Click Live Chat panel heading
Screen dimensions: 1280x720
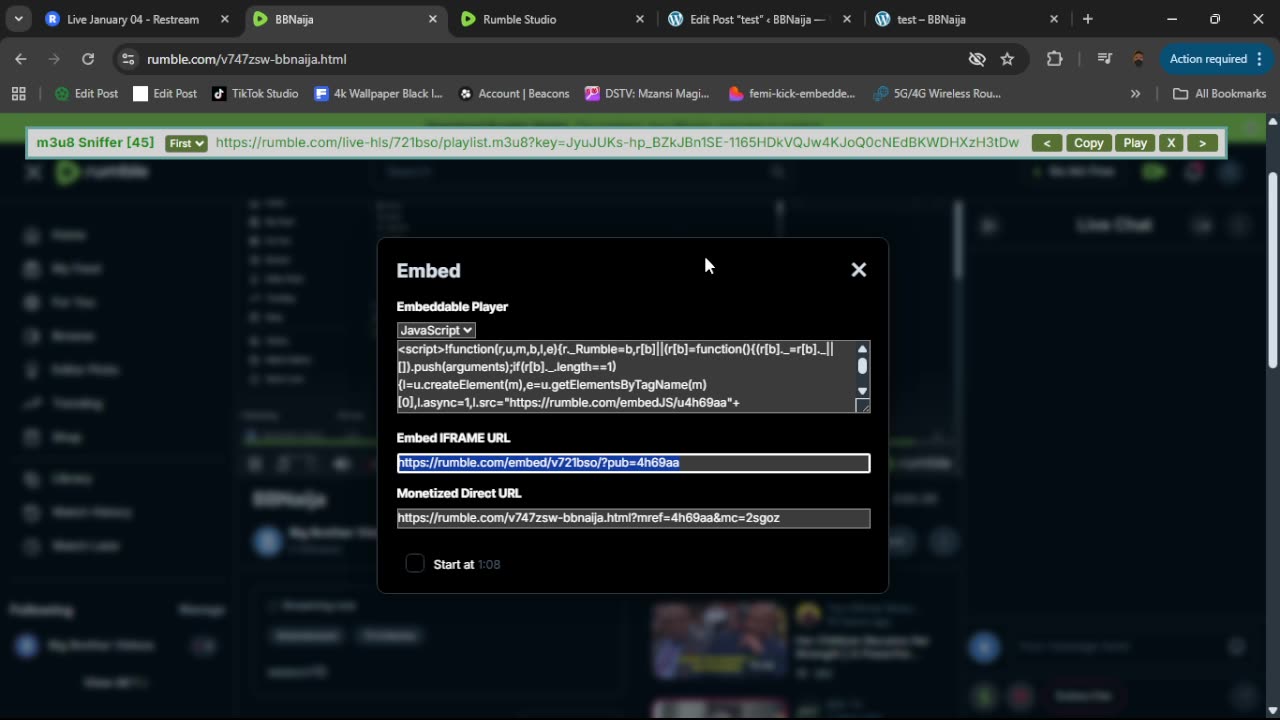1113,225
